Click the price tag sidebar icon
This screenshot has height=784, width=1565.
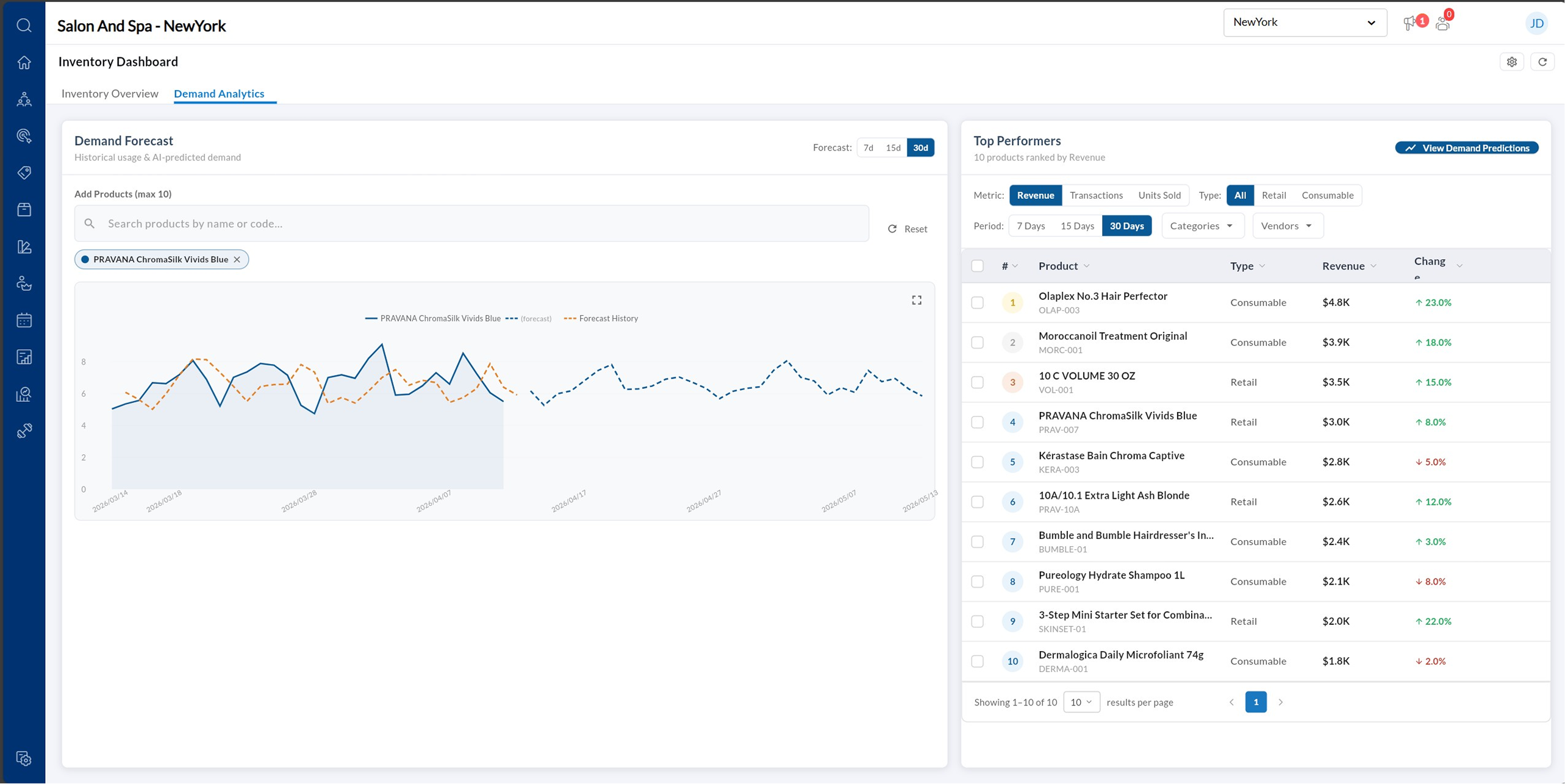[24, 173]
